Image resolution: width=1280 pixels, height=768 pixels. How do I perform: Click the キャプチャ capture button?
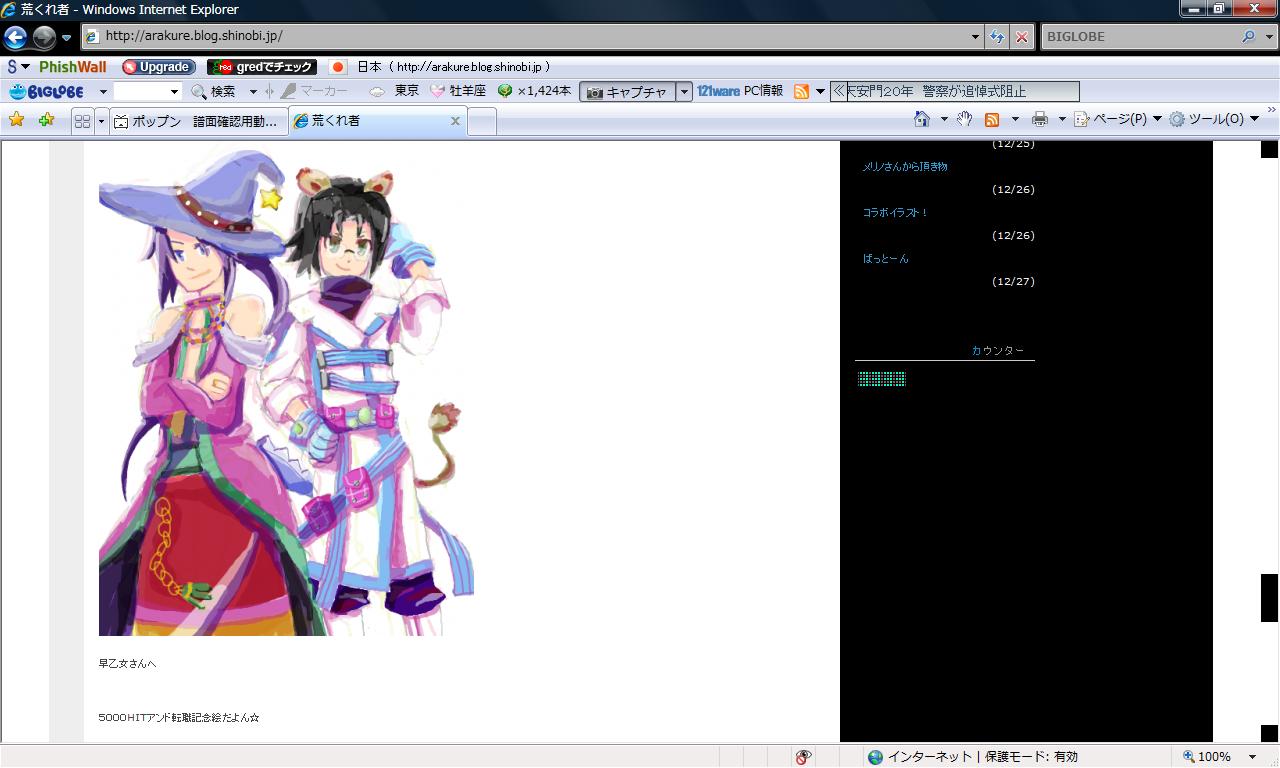tap(627, 91)
